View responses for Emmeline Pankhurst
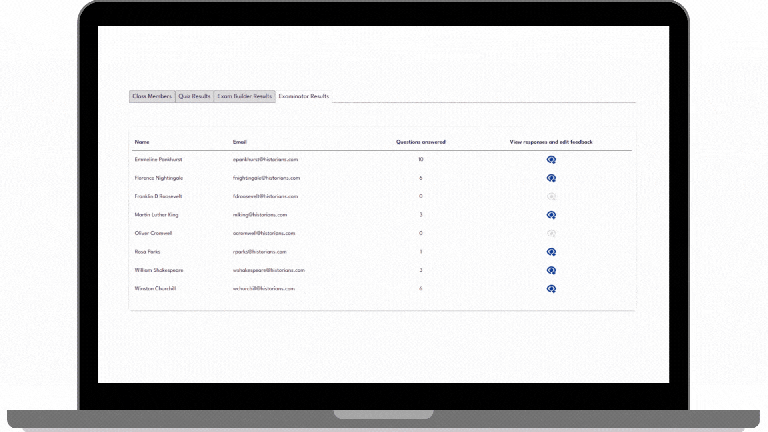Viewport: 768px width, 432px height. point(551,160)
